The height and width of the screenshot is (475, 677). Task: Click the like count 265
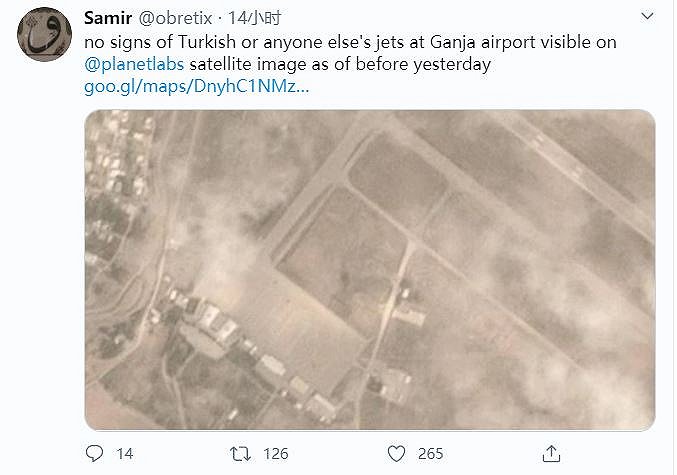tap(430, 454)
